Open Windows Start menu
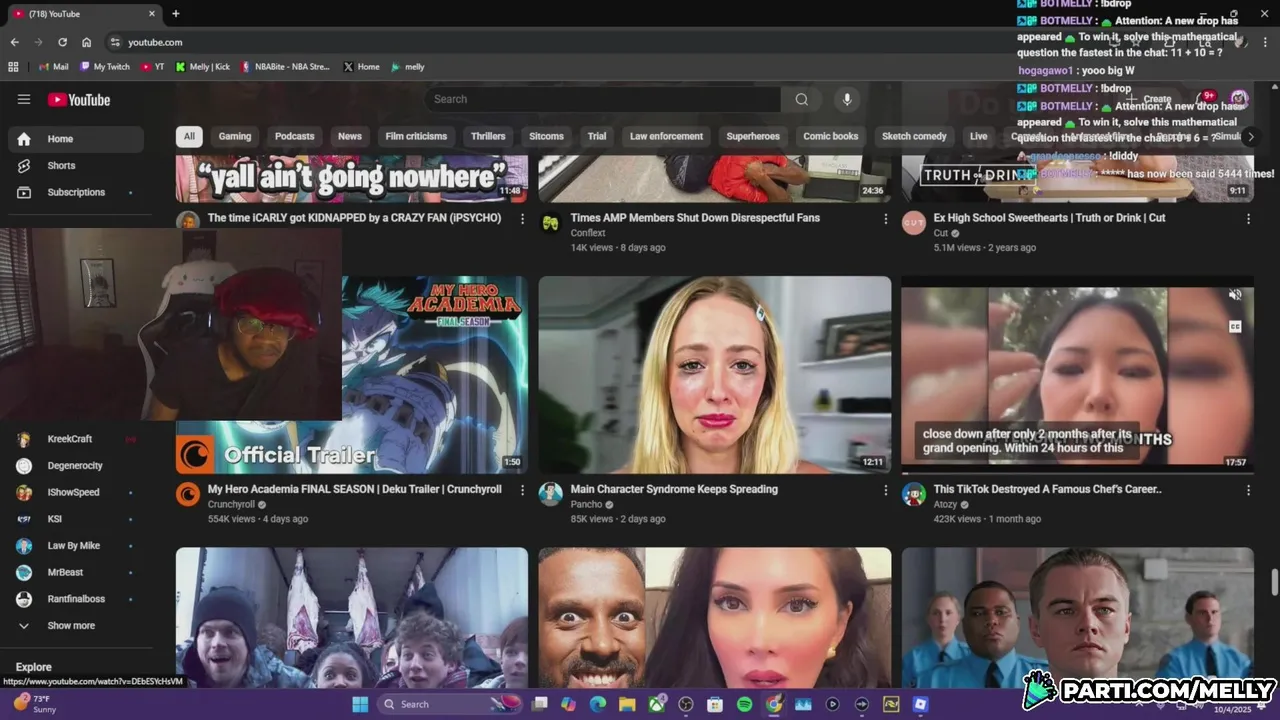This screenshot has height=720, width=1280. tap(360, 704)
